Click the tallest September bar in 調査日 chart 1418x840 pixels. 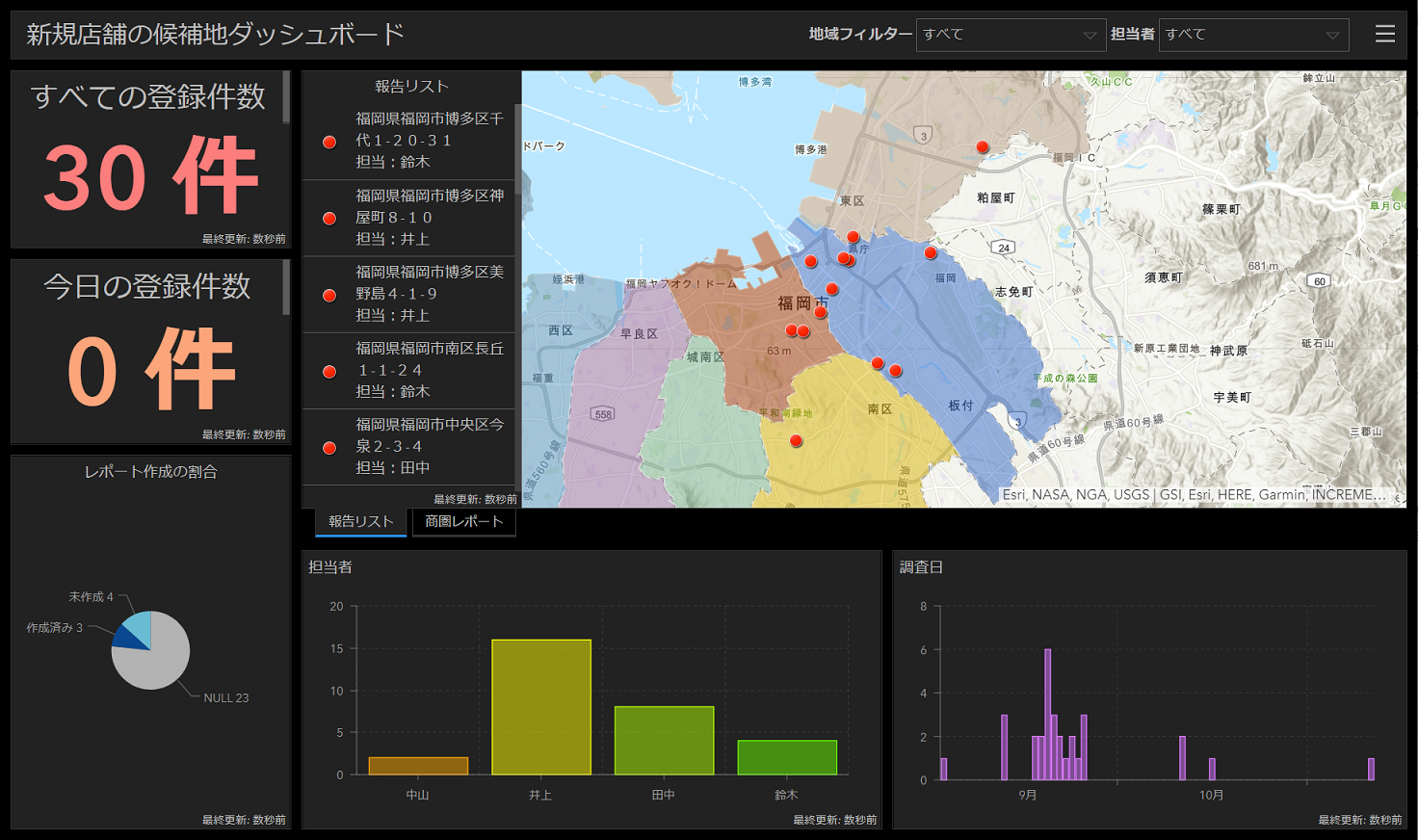click(x=1047, y=713)
